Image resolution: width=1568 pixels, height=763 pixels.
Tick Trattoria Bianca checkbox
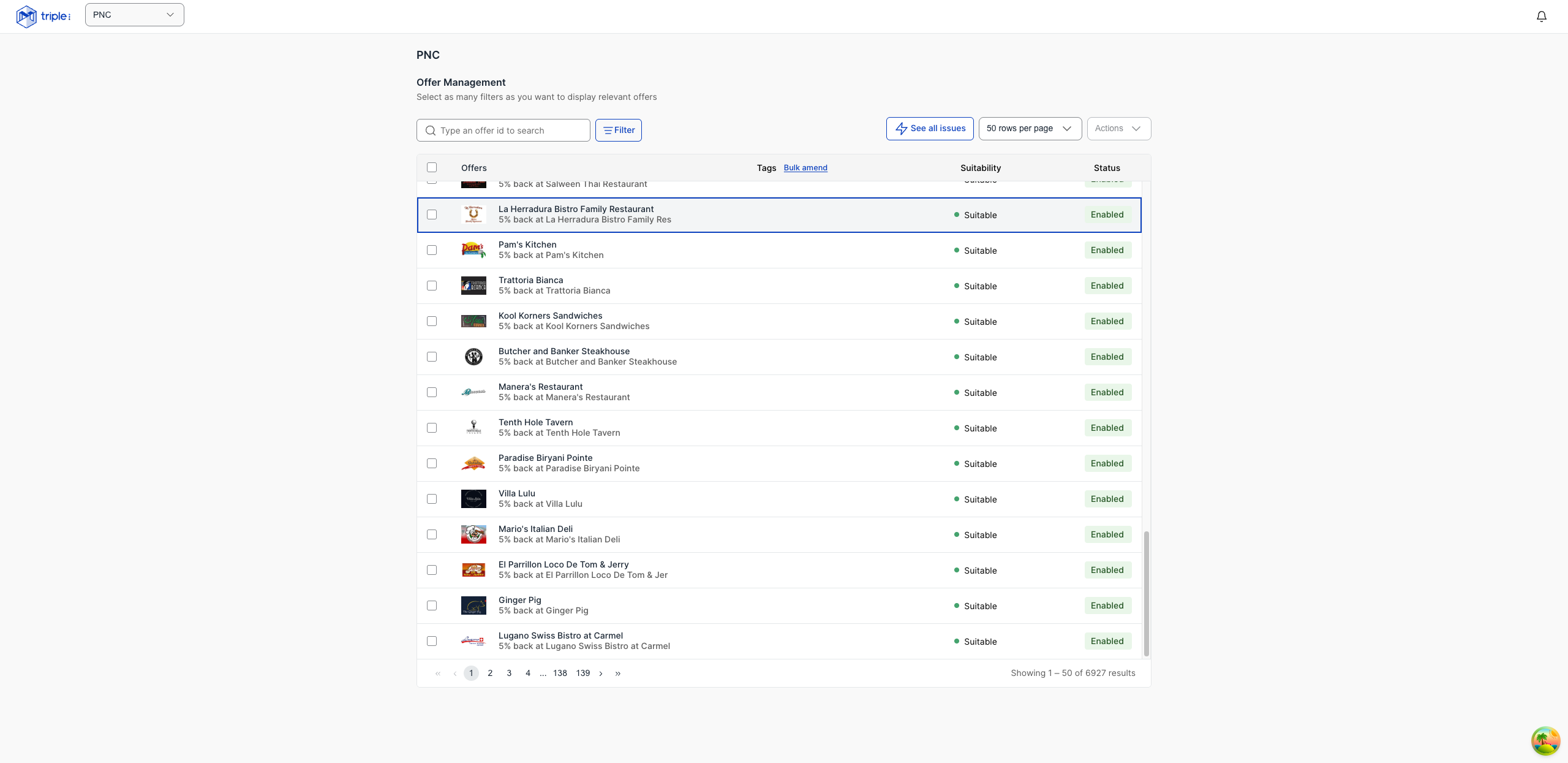point(432,286)
